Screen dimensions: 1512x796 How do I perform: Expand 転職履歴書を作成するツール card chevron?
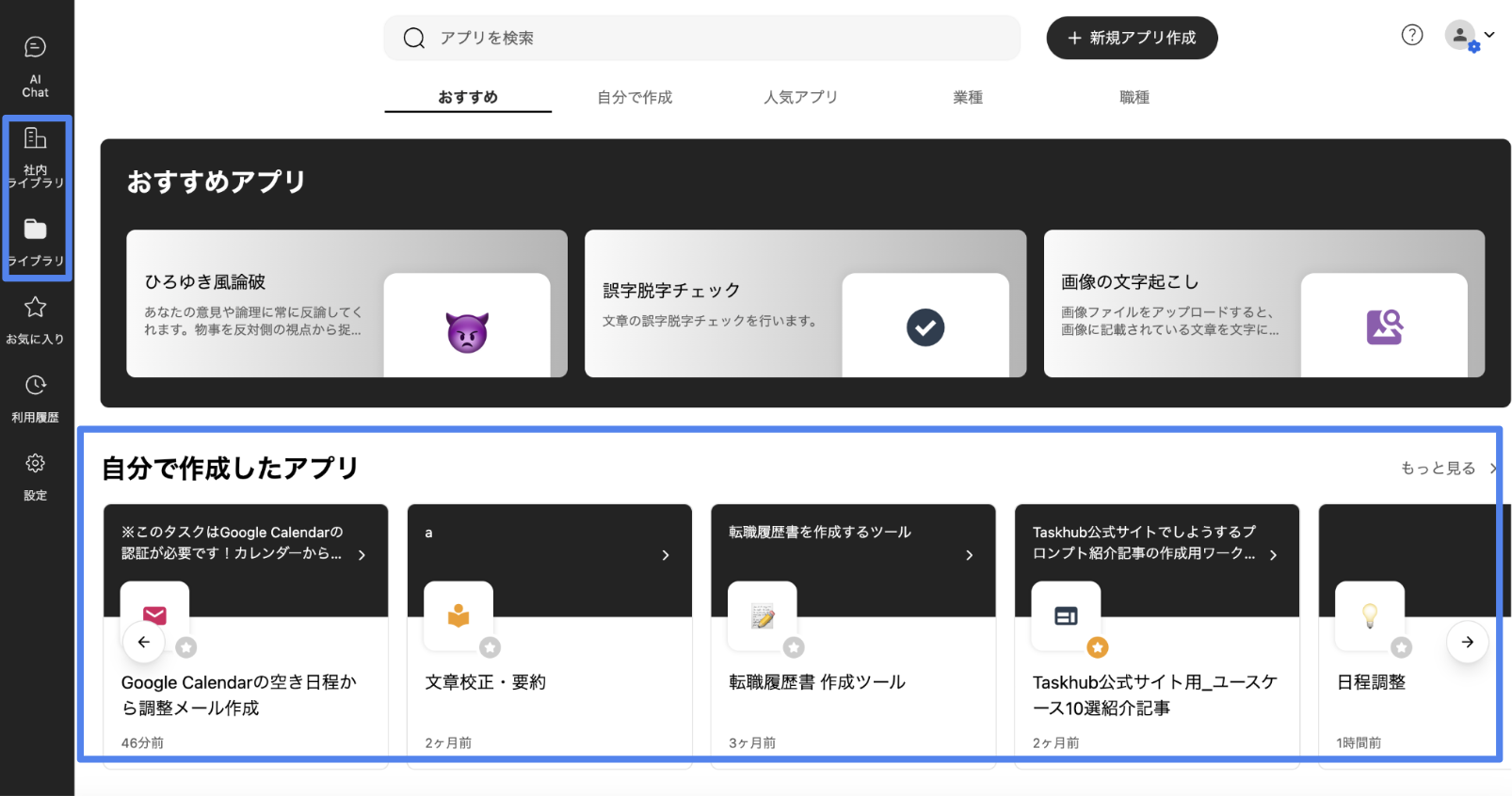tap(969, 555)
